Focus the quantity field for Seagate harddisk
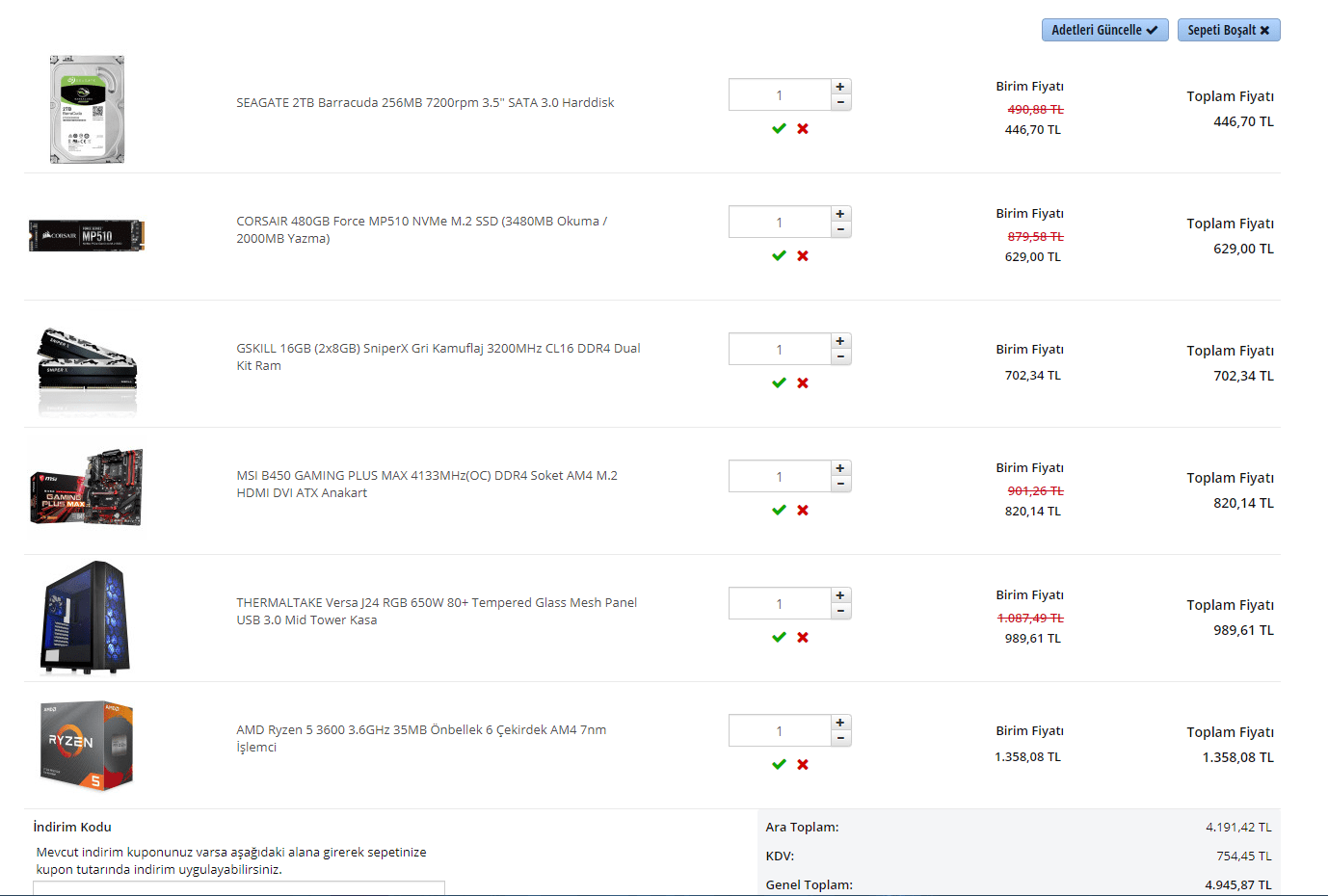 coord(780,94)
